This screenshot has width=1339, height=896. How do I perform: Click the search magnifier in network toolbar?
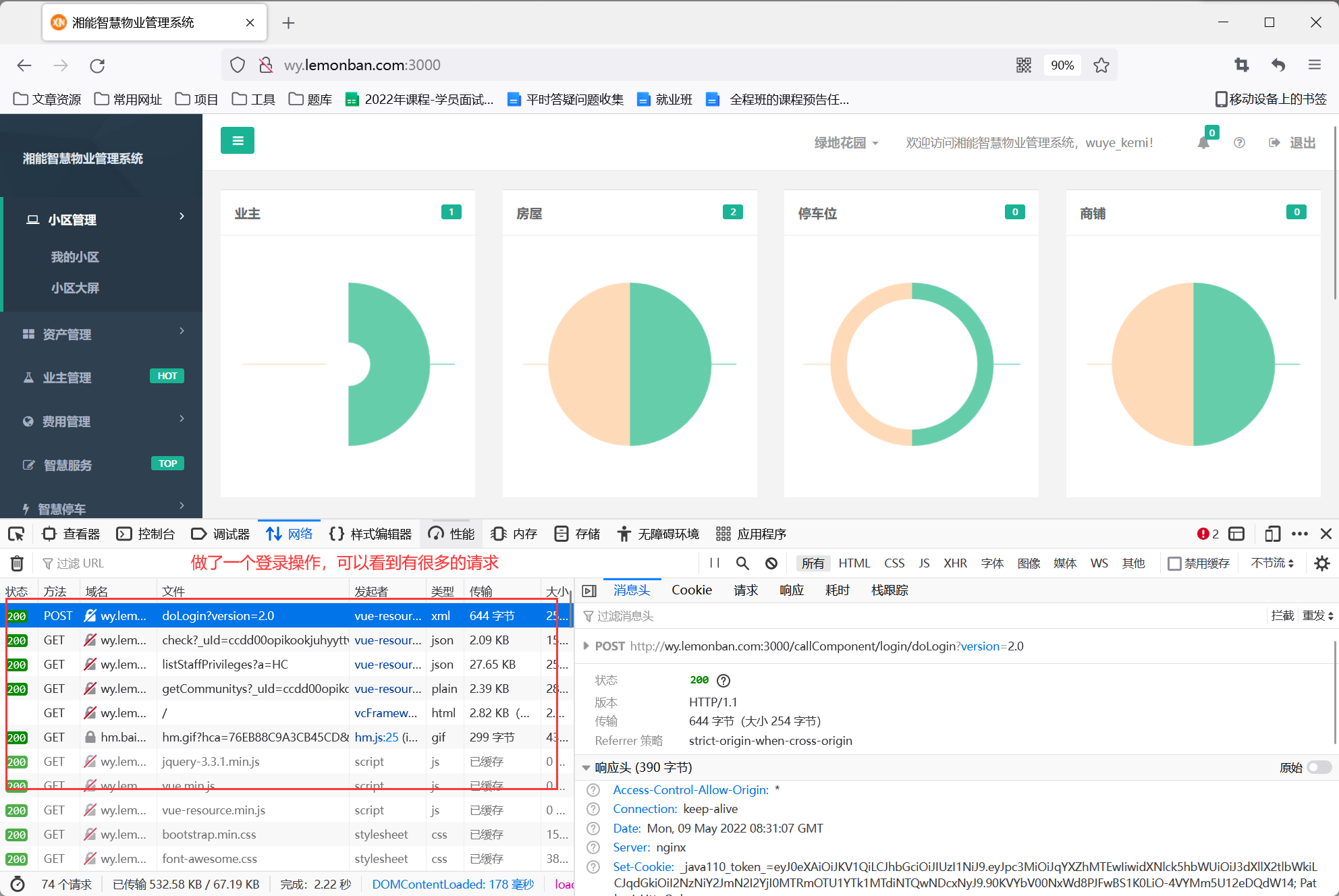742,563
